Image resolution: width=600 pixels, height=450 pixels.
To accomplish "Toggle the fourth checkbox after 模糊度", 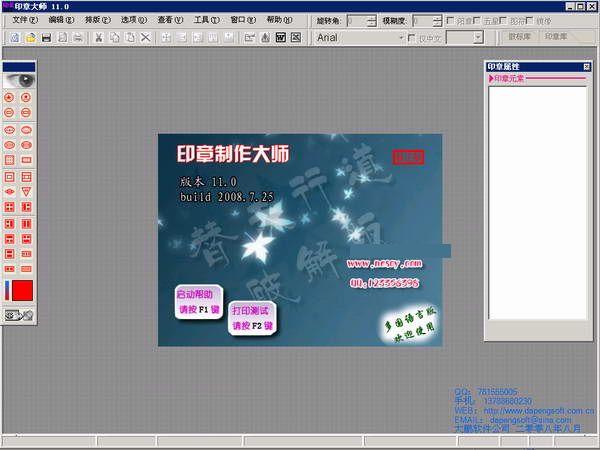I will click(x=529, y=20).
